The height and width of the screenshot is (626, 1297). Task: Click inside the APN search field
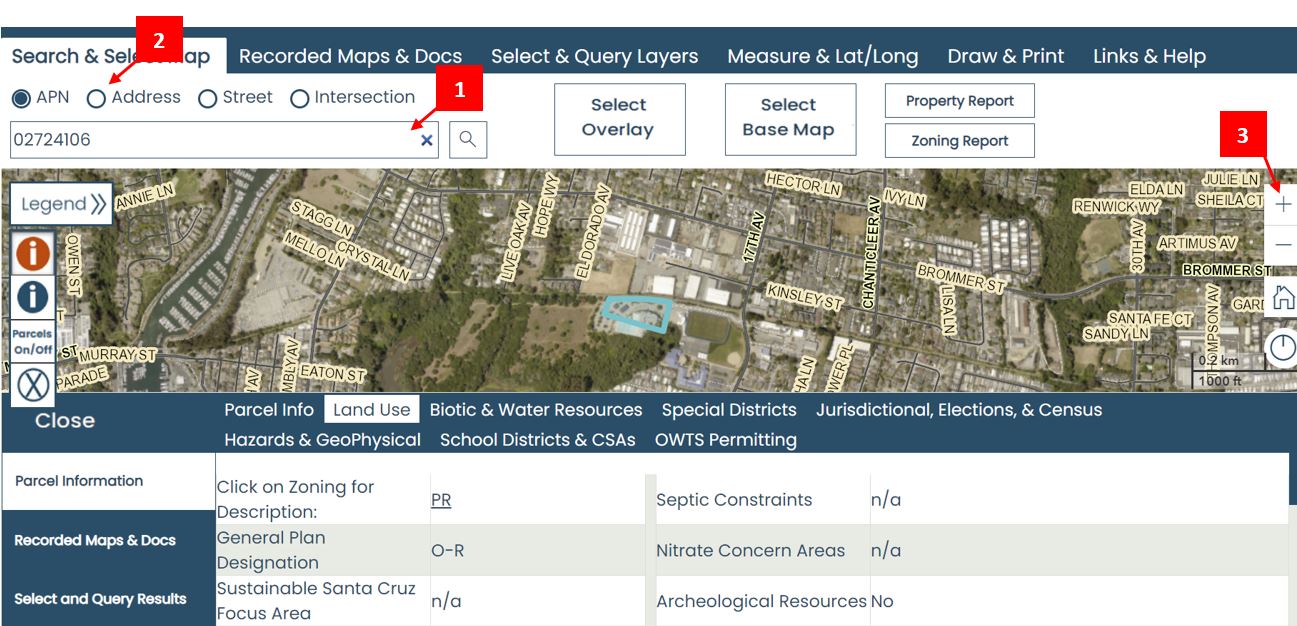200,140
